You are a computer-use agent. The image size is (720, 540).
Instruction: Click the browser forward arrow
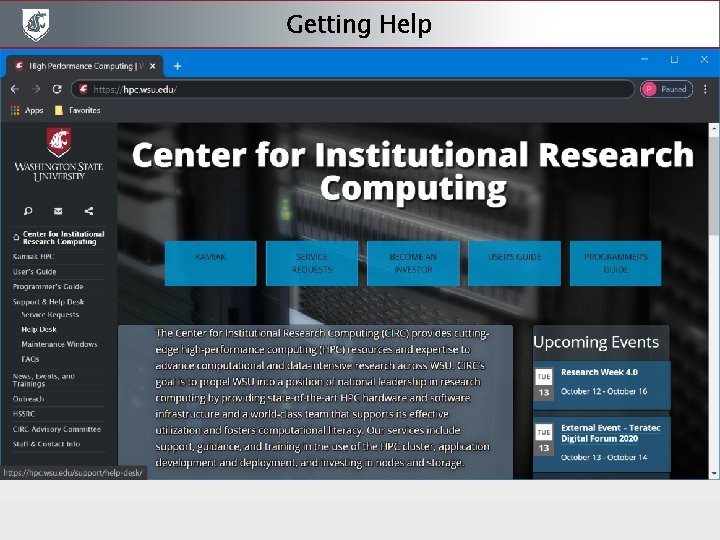click(36, 89)
